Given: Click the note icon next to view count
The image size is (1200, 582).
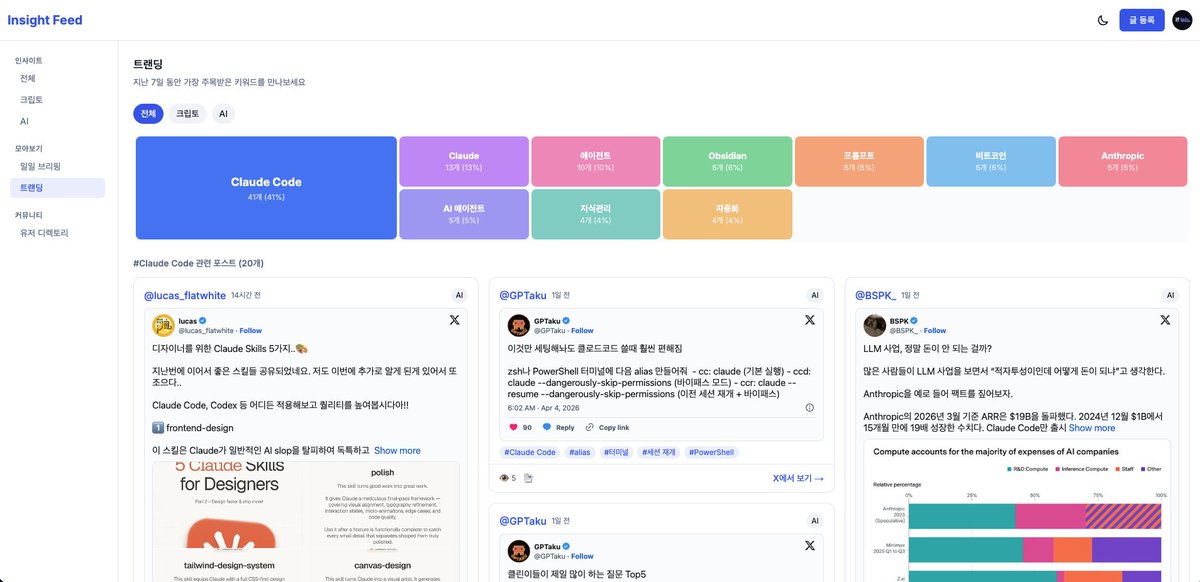Looking at the screenshot, I should click(x=529, y=478).
